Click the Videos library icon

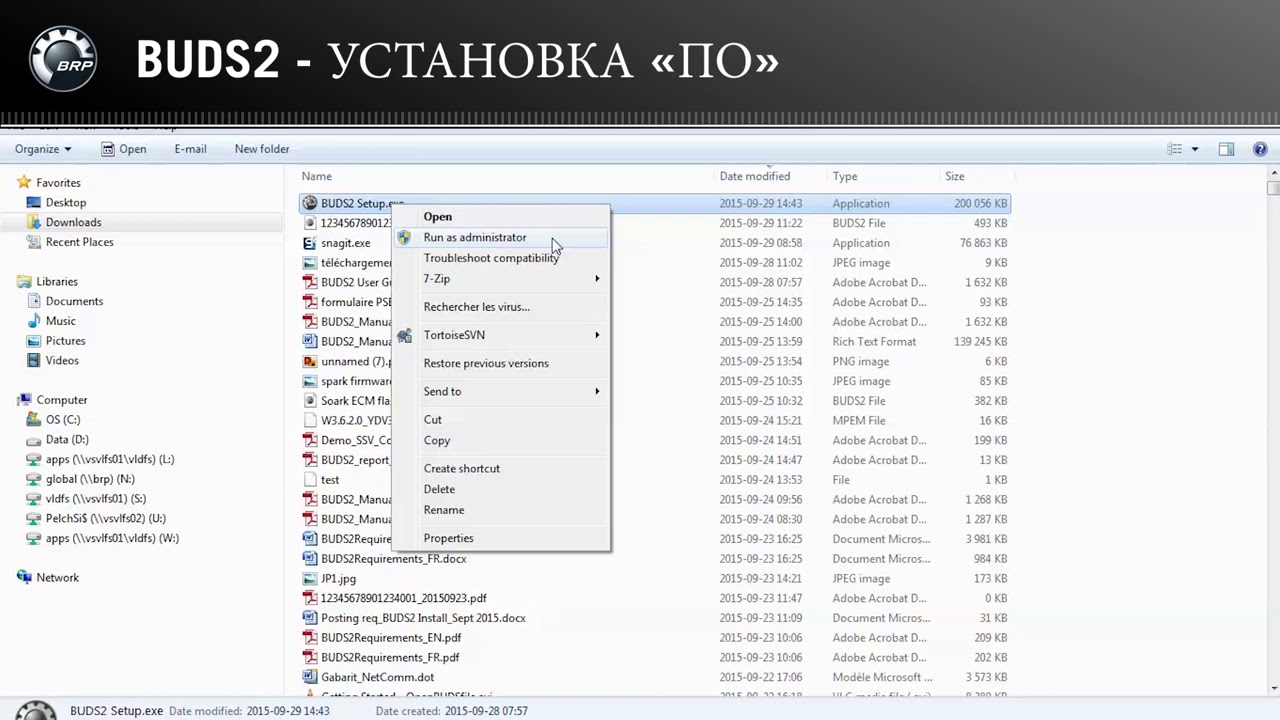point(34,360)
